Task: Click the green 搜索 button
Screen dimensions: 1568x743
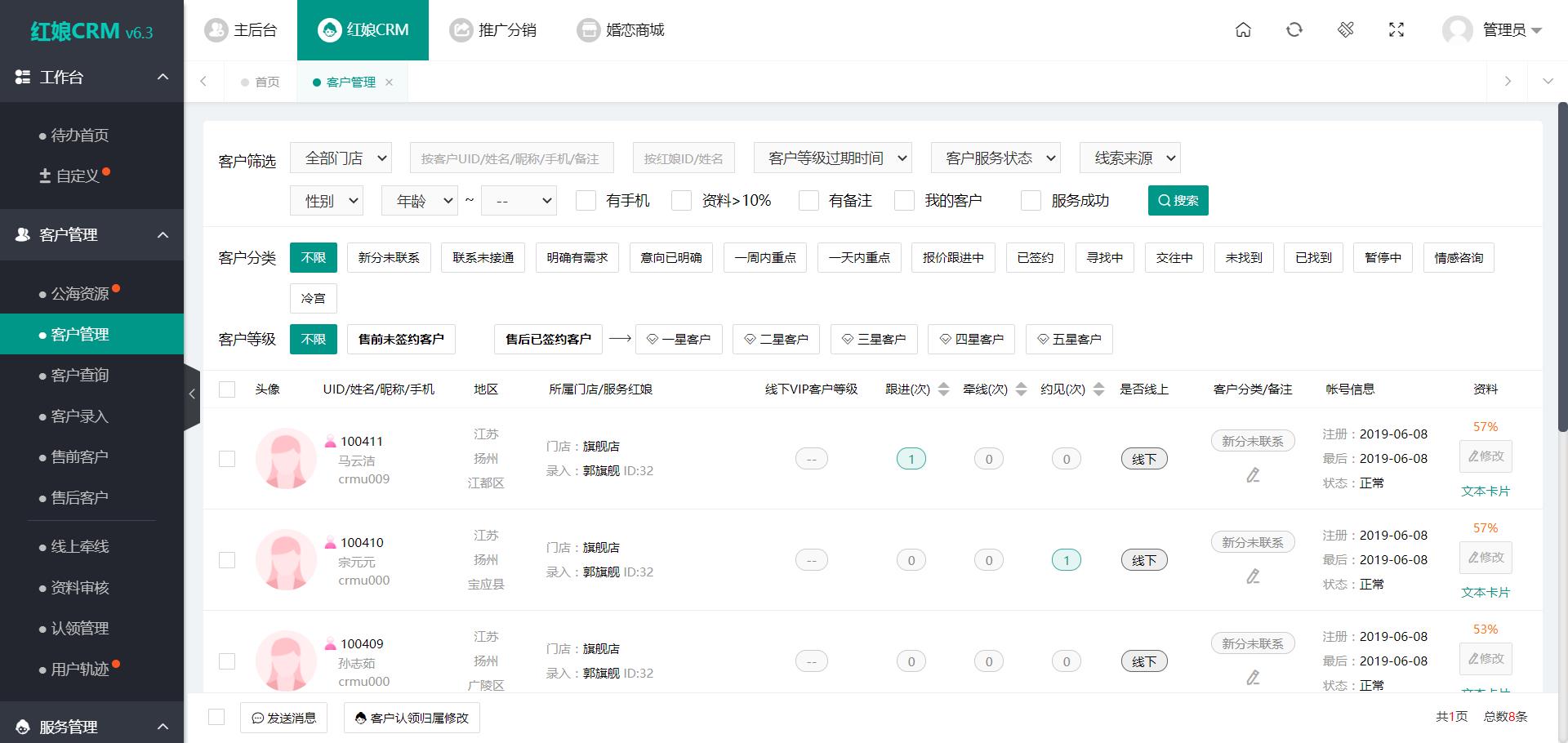Action: click(1178, 201)
